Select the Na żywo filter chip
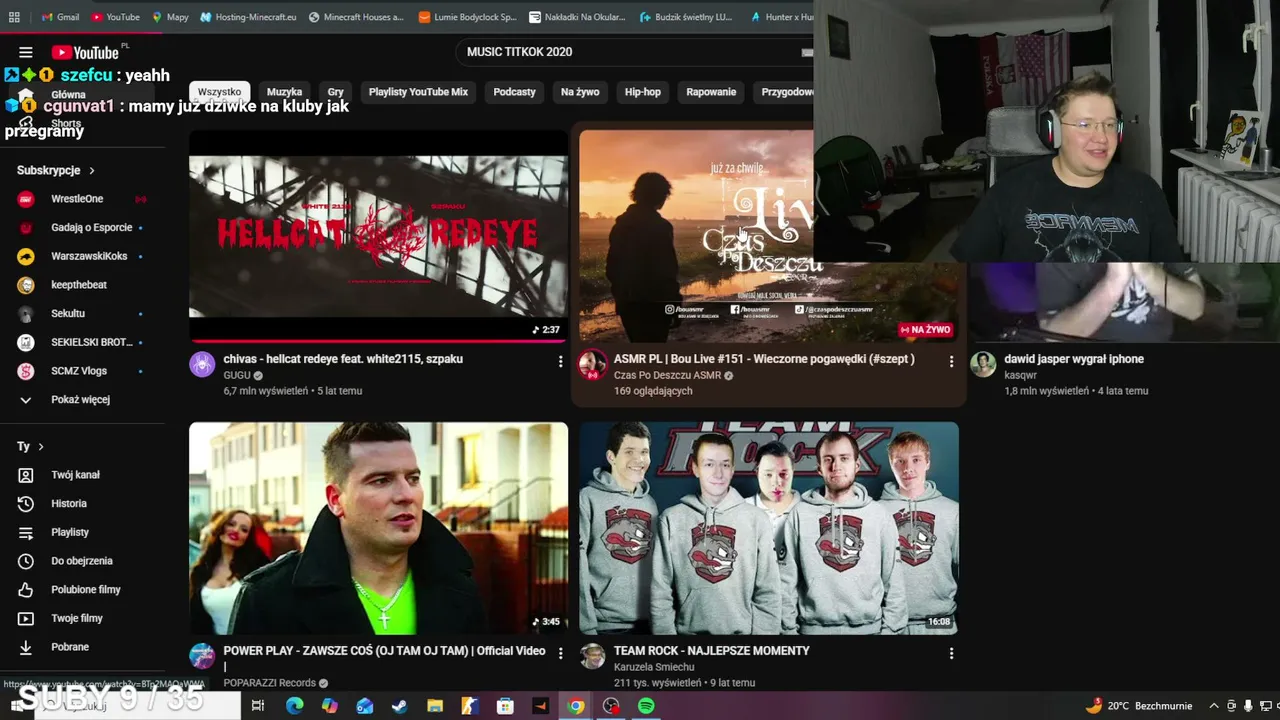 (580, 92)
